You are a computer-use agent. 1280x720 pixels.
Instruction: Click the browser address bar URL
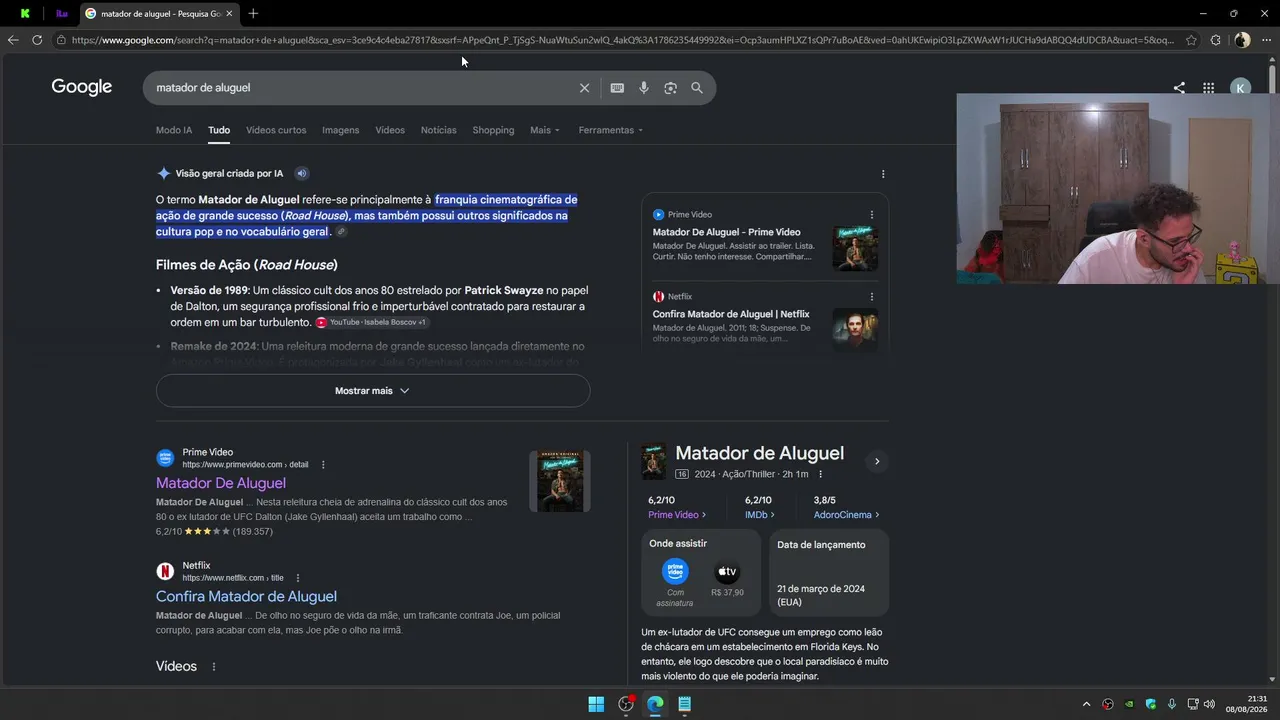[x=620, y=40]
